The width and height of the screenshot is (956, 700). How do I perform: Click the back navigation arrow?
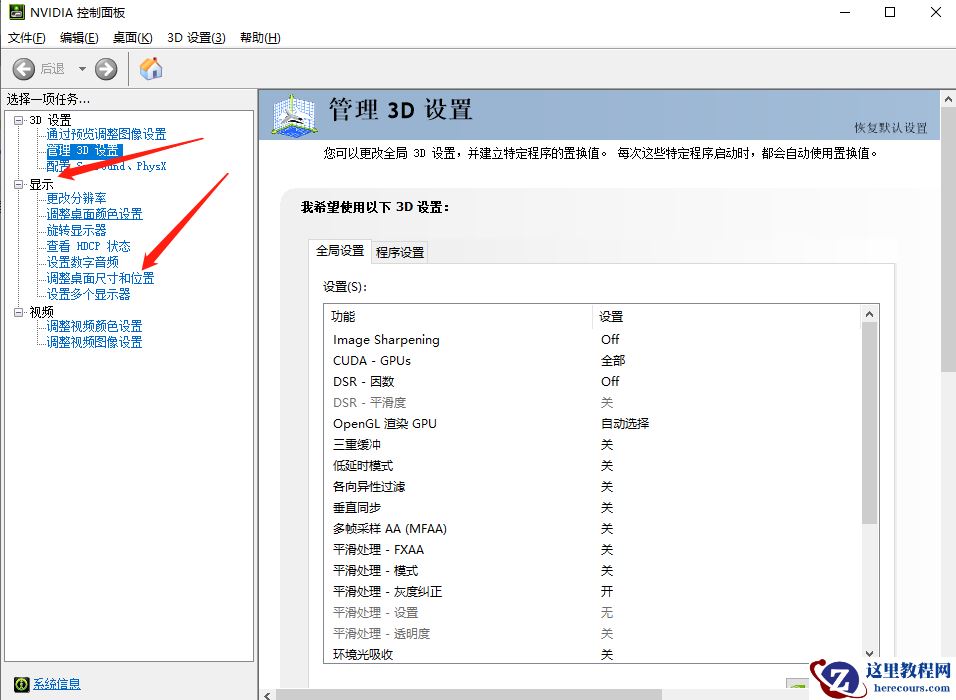coord(24,69)
